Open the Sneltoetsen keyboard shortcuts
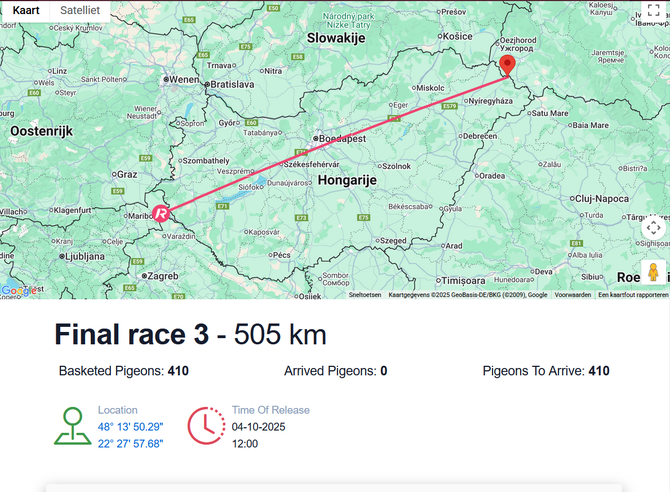Viewport: 670px width, 492px height. coord(365,295)
